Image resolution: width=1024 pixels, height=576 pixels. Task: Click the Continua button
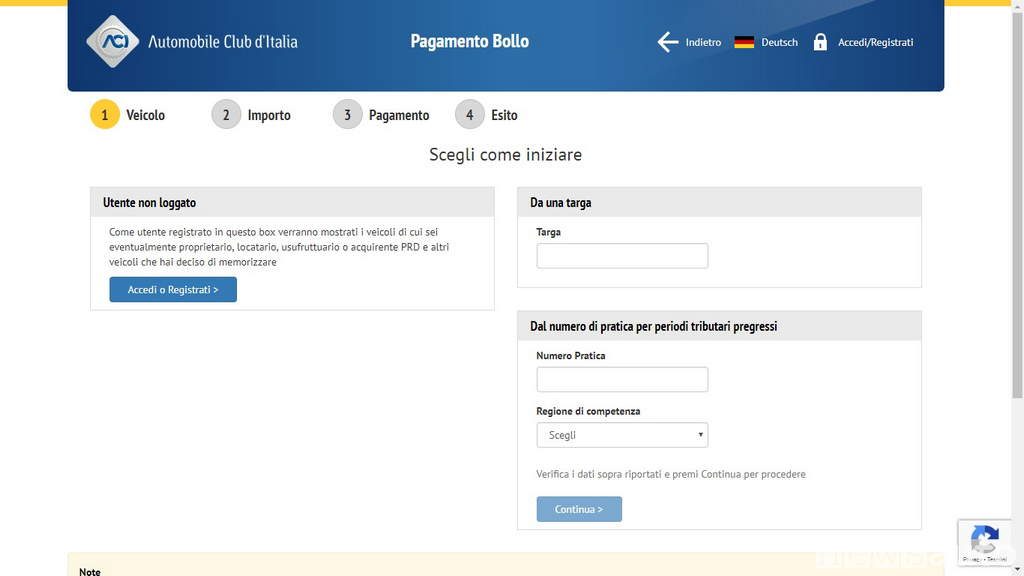click(x=579, y=509)
